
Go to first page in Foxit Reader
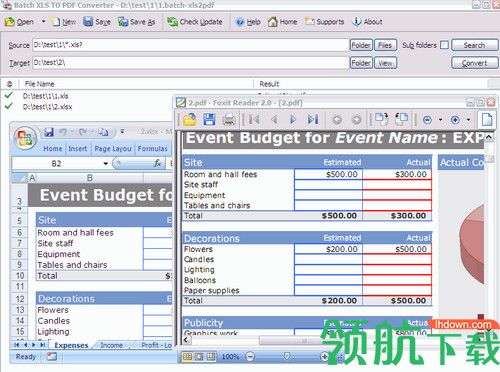[254, 119]
